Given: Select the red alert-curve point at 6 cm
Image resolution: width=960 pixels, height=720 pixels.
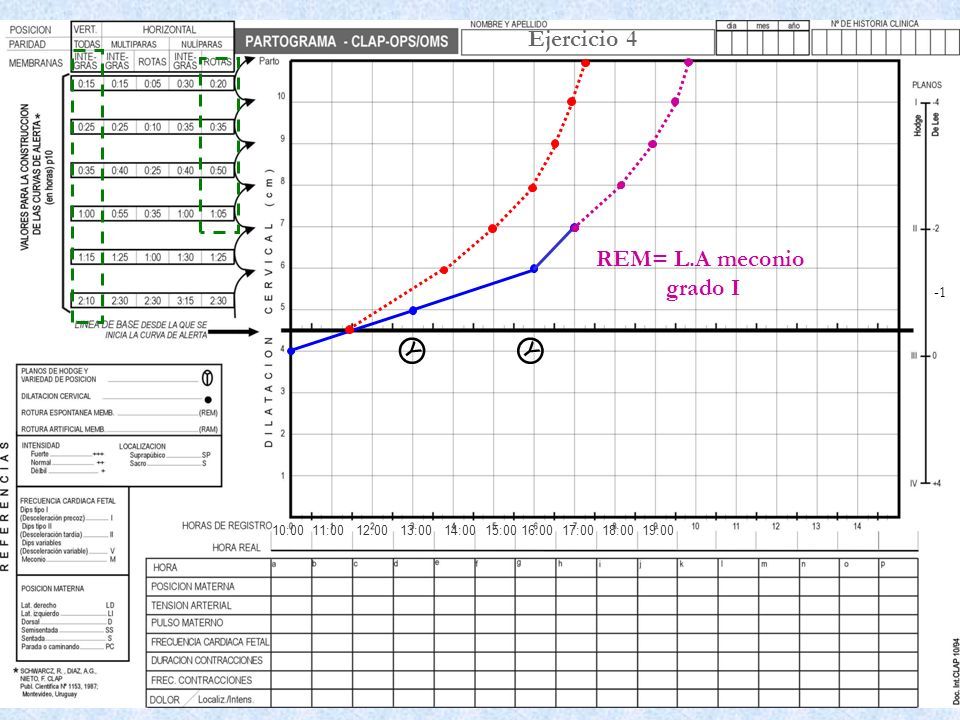Looking at the screenshot, I should pos(444,269).
